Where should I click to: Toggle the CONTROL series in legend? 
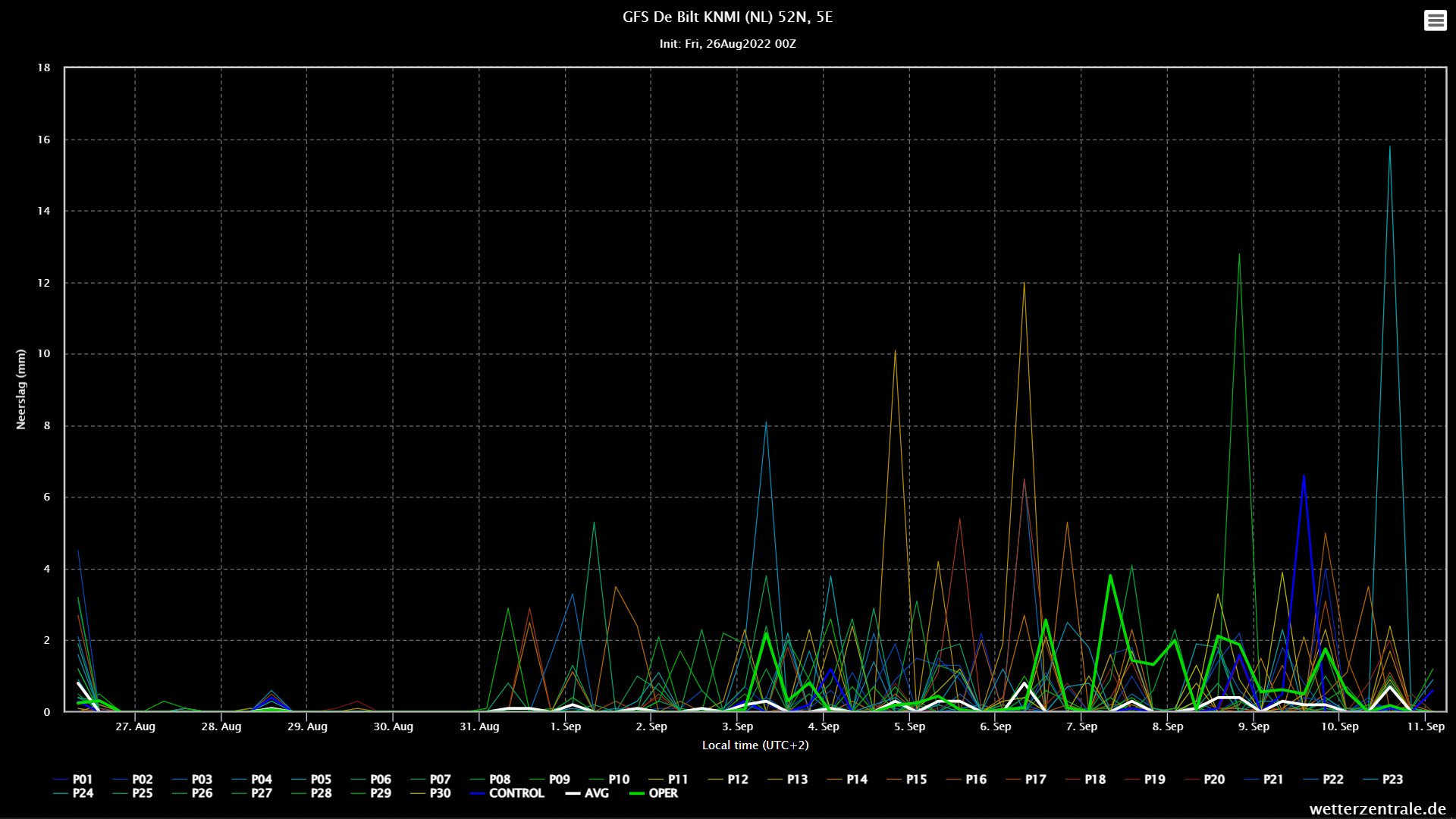coord(507,793)
